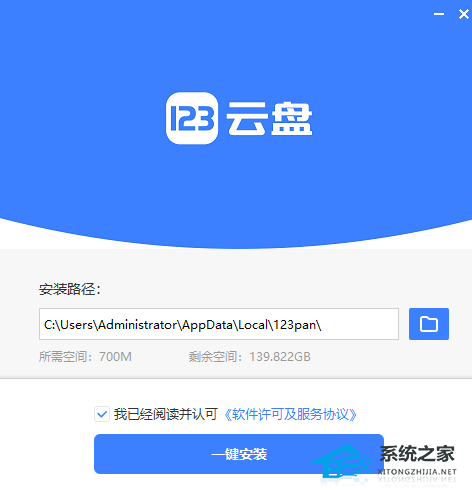Image resolution: width=472 pixels, height=490 pixels.
Task: Click the 云盘 brand wordmark
Action: (x=269, y=119)
